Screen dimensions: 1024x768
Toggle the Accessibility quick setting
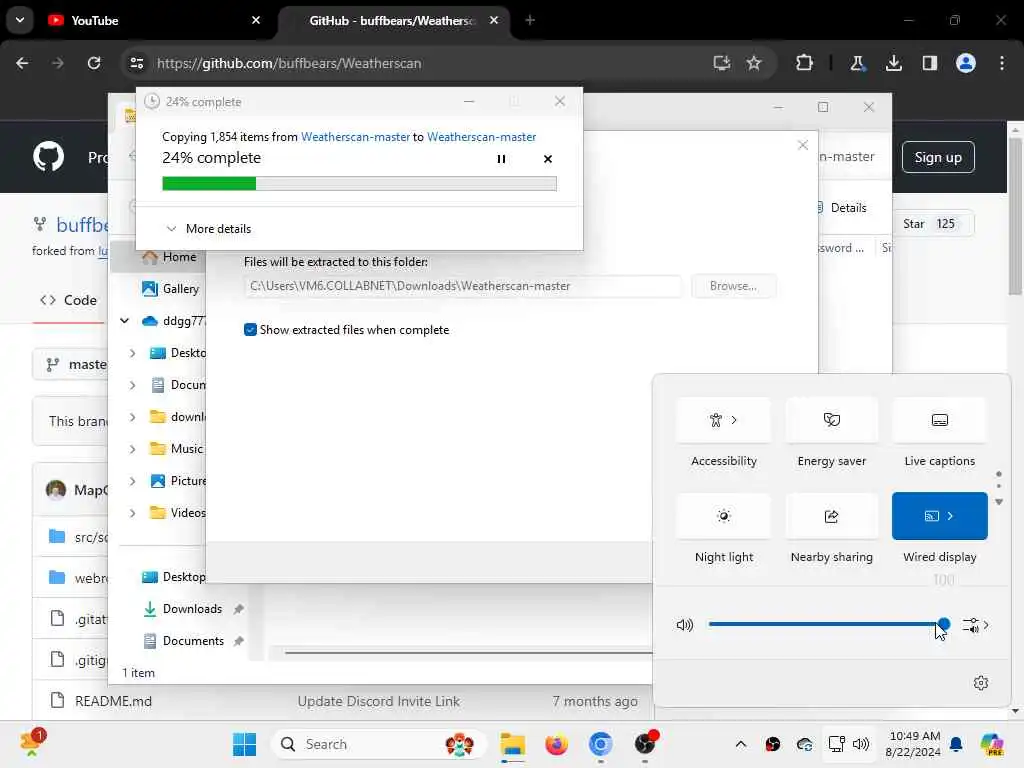click(724, 420)
